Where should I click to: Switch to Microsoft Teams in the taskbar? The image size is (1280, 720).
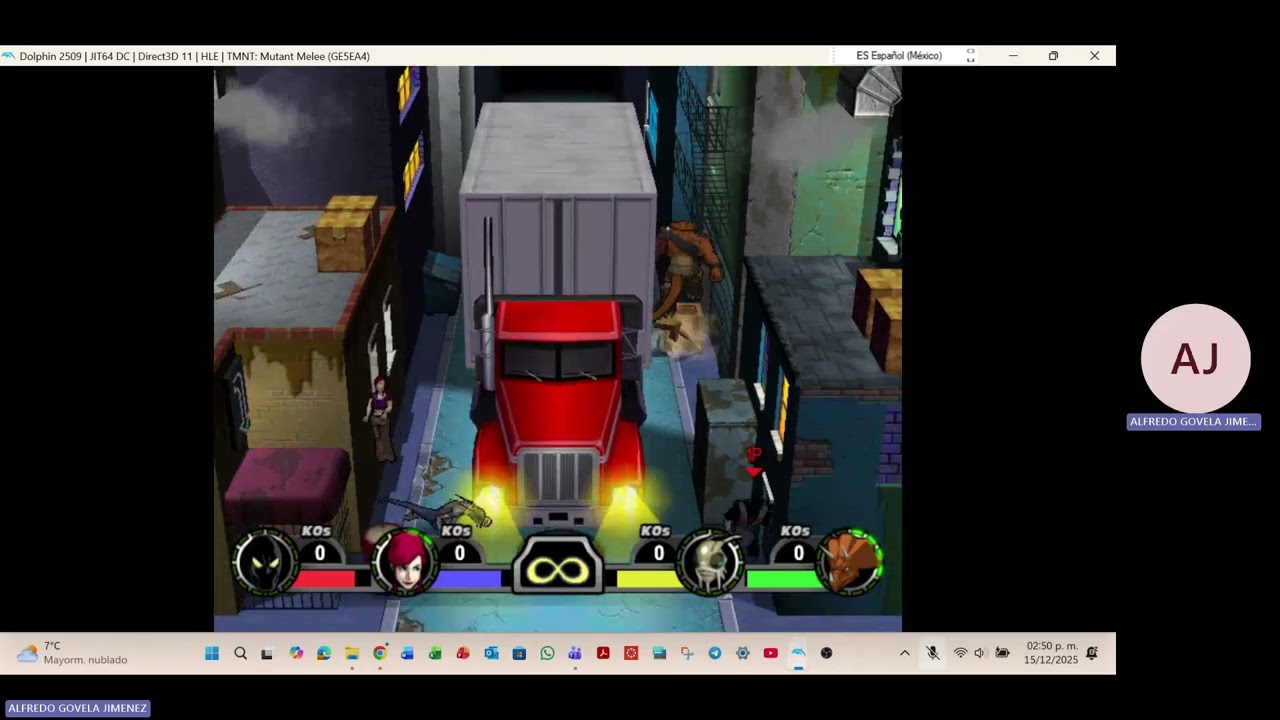pyautogui.click(x=575, y=653)
